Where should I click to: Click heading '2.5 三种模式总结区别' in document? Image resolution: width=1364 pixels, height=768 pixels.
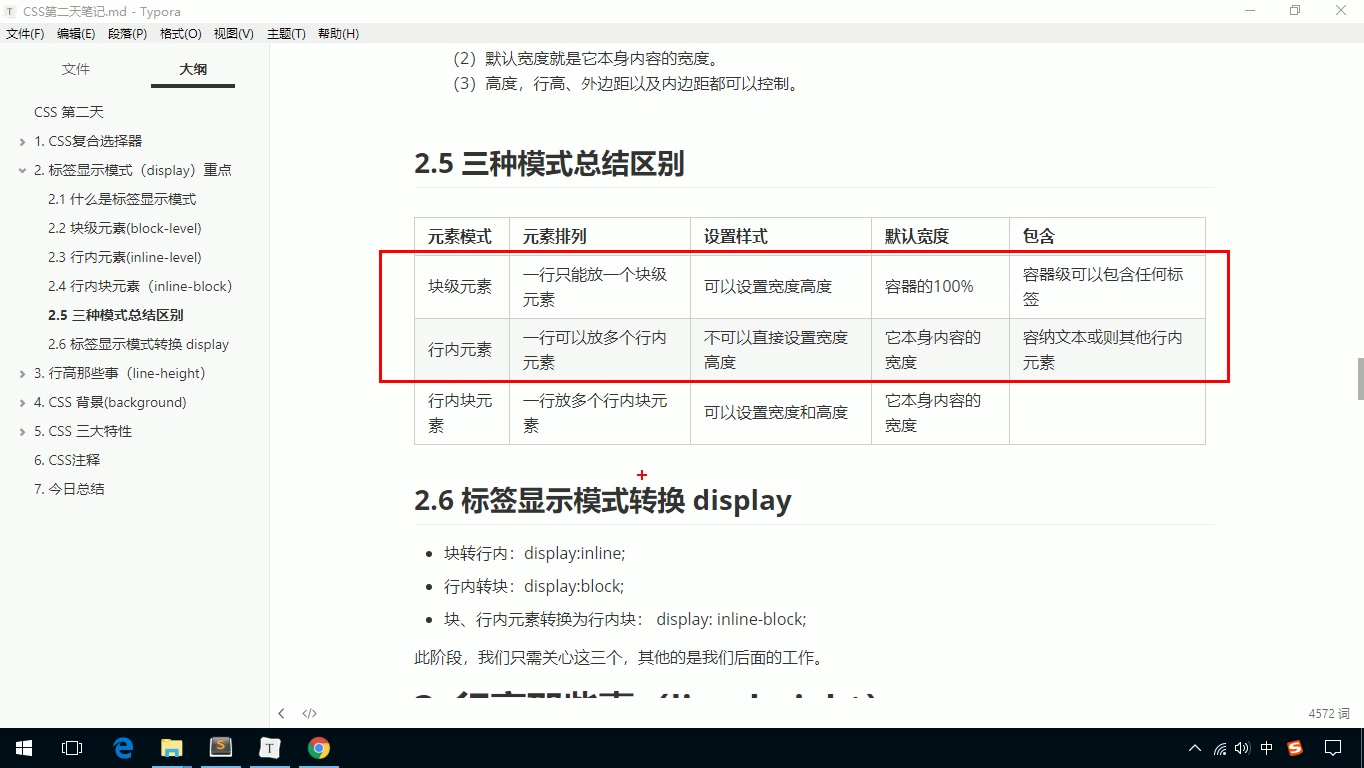pyautogui.click(x=549, y=163)
